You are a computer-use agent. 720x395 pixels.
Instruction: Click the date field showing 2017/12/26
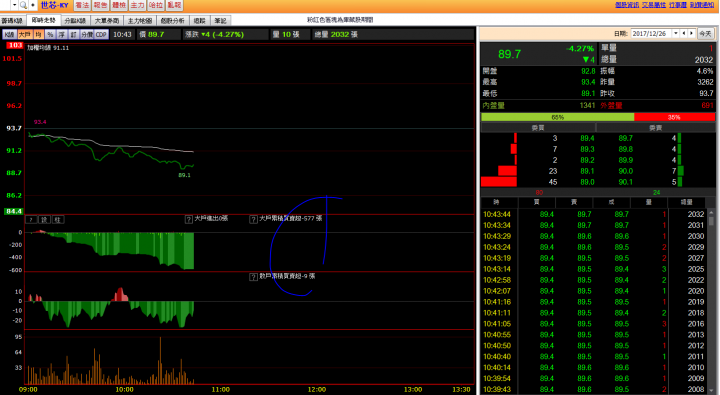click(651, 34)
